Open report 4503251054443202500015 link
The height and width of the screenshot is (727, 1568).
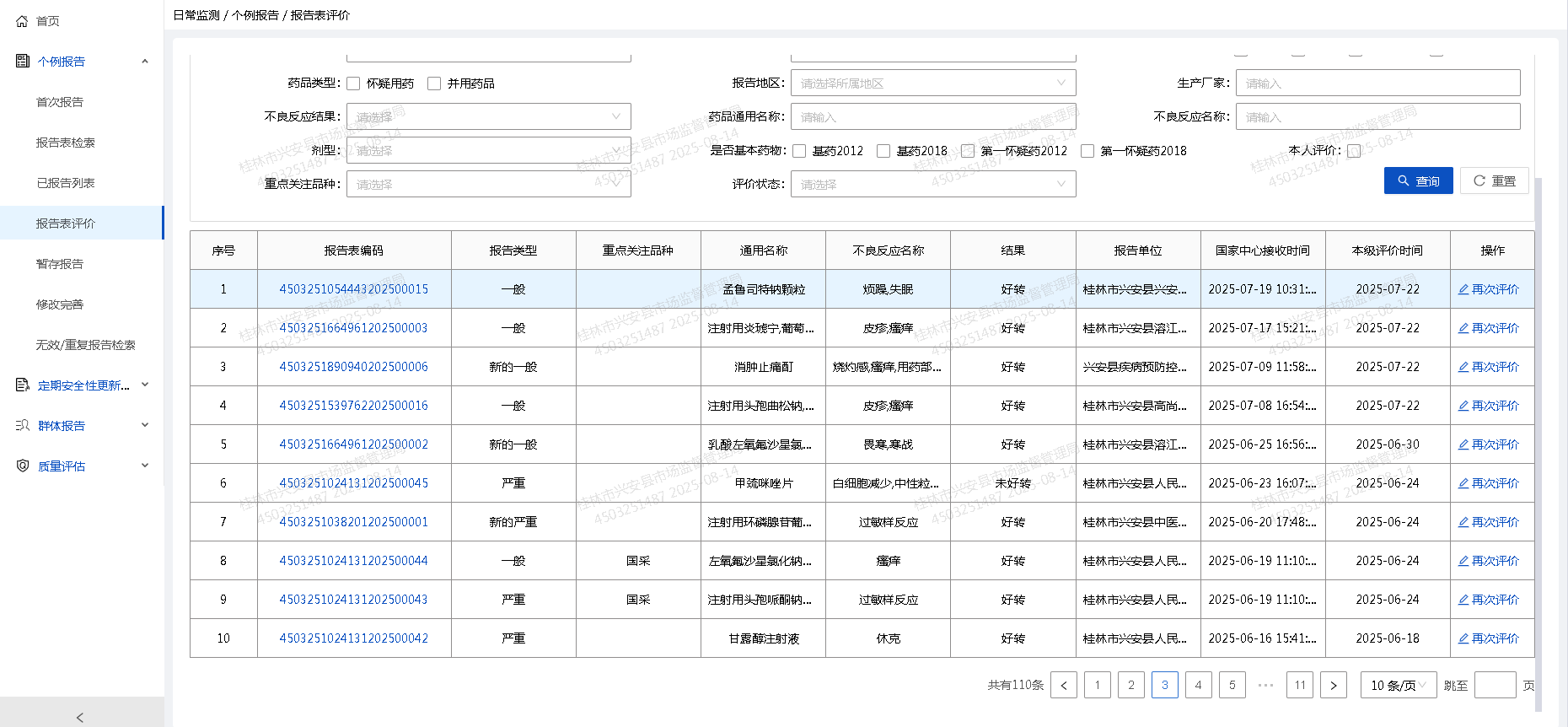point(353,289)
